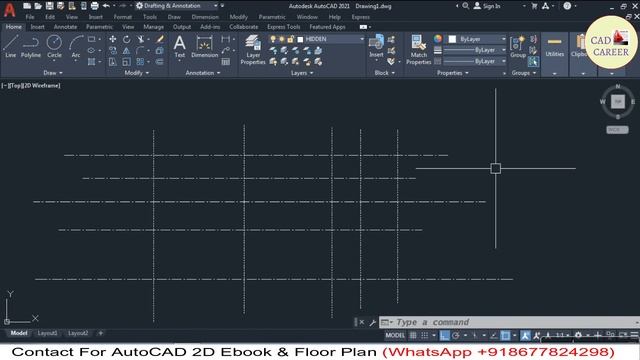Open Layer Properties manager

[253, 50]
